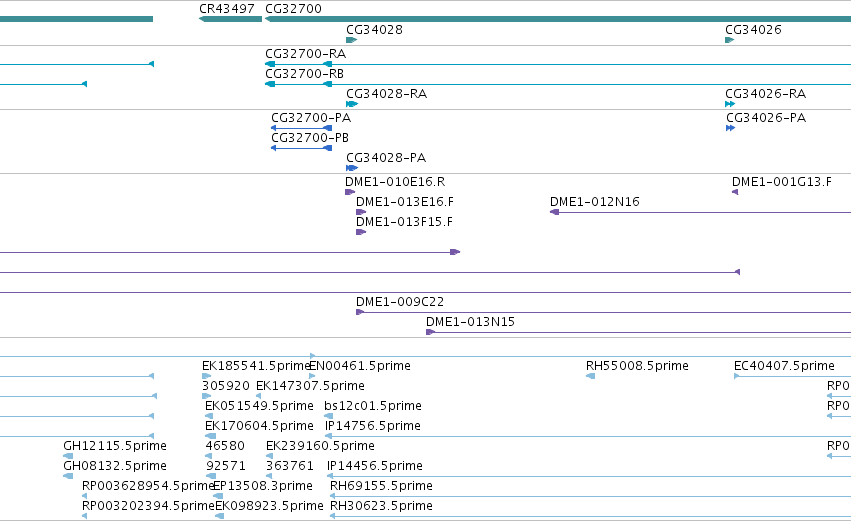851x521 pixels.
Task: Select the DME1-013E16.F clone end marker
Action: 361,212
